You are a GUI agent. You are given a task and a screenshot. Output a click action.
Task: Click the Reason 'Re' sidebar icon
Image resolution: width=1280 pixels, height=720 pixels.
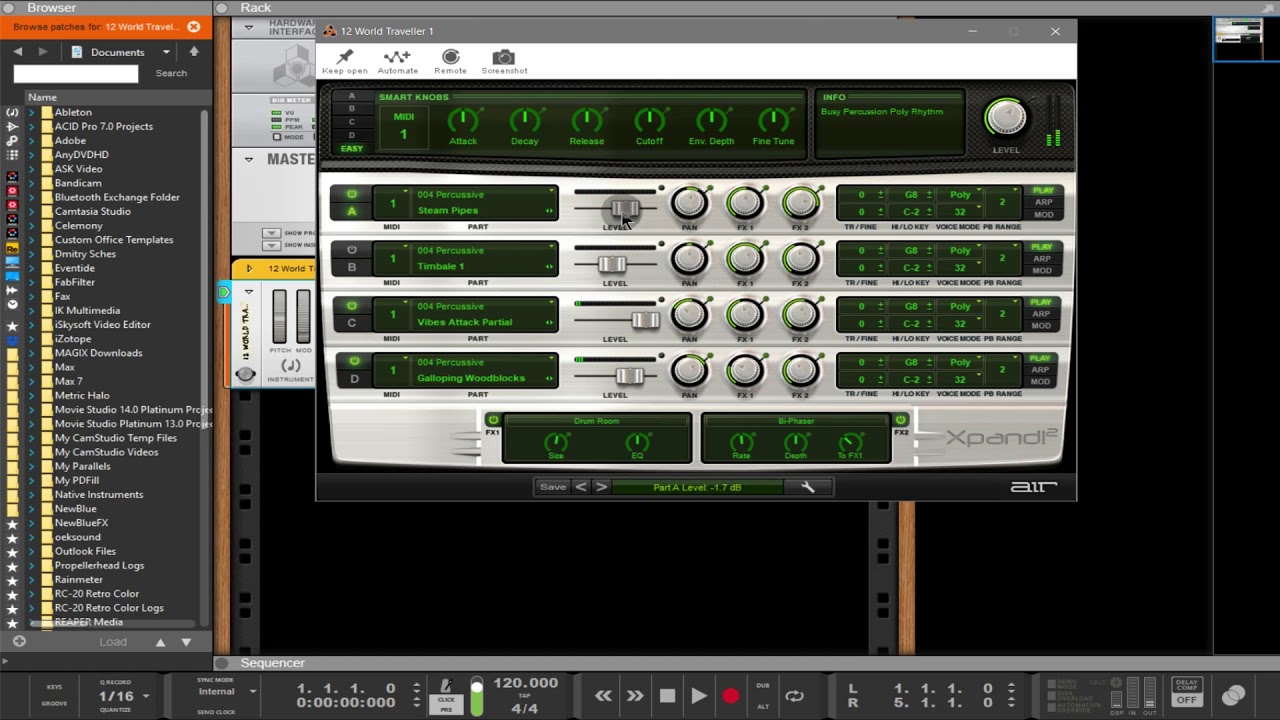12,248
